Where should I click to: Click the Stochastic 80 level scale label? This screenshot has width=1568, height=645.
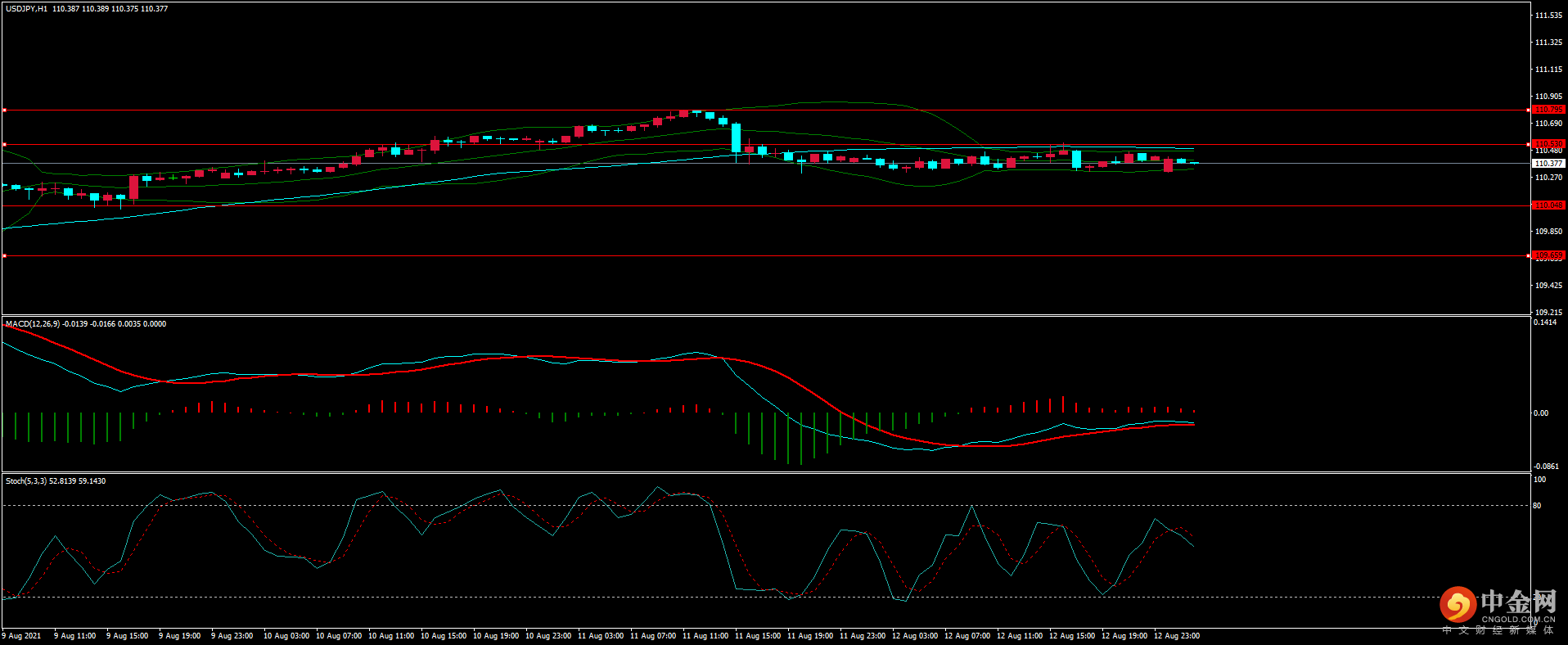point(1537,506)
